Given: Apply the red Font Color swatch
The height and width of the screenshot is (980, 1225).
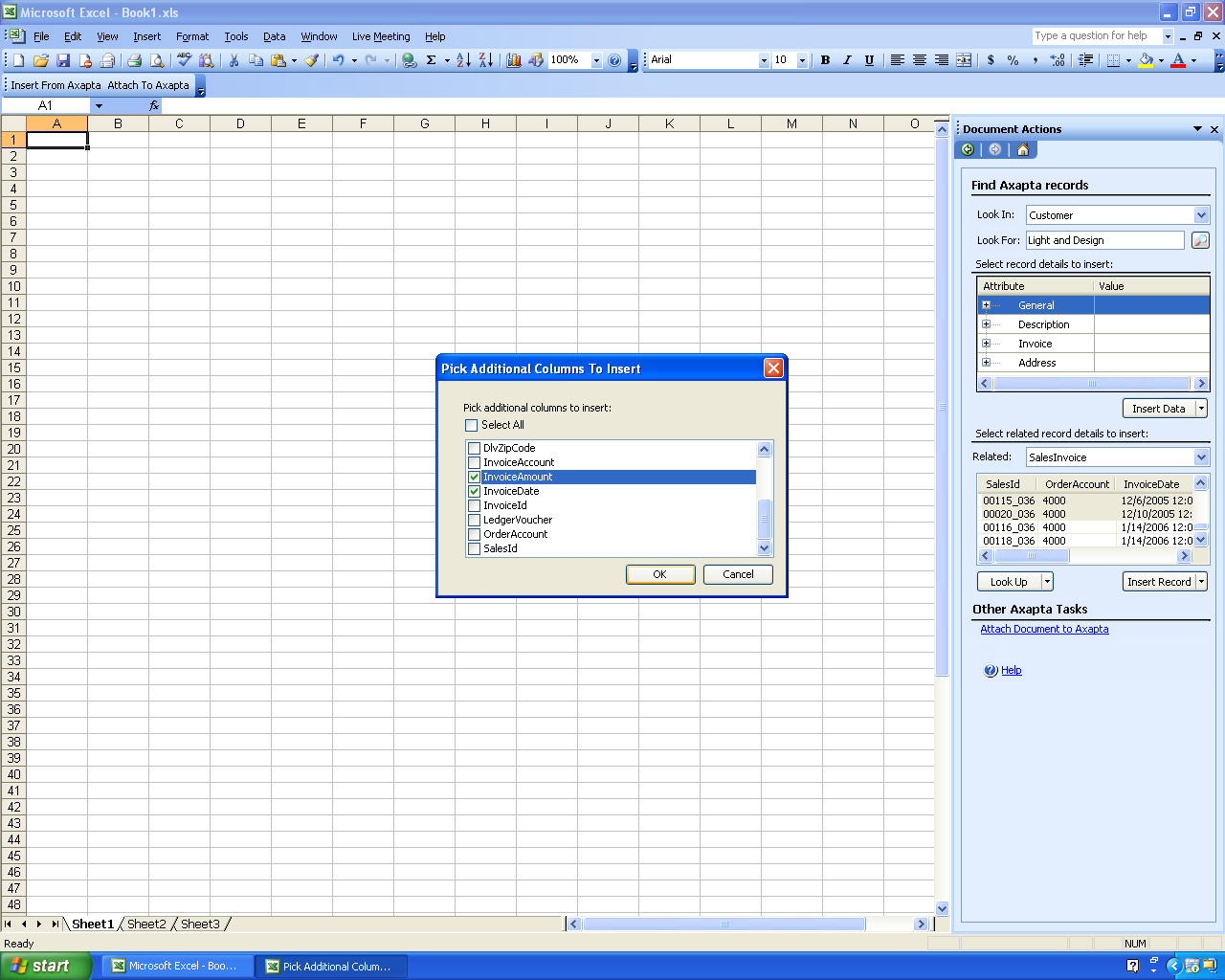Looking at the screenshot, I should pos(1179,60).
